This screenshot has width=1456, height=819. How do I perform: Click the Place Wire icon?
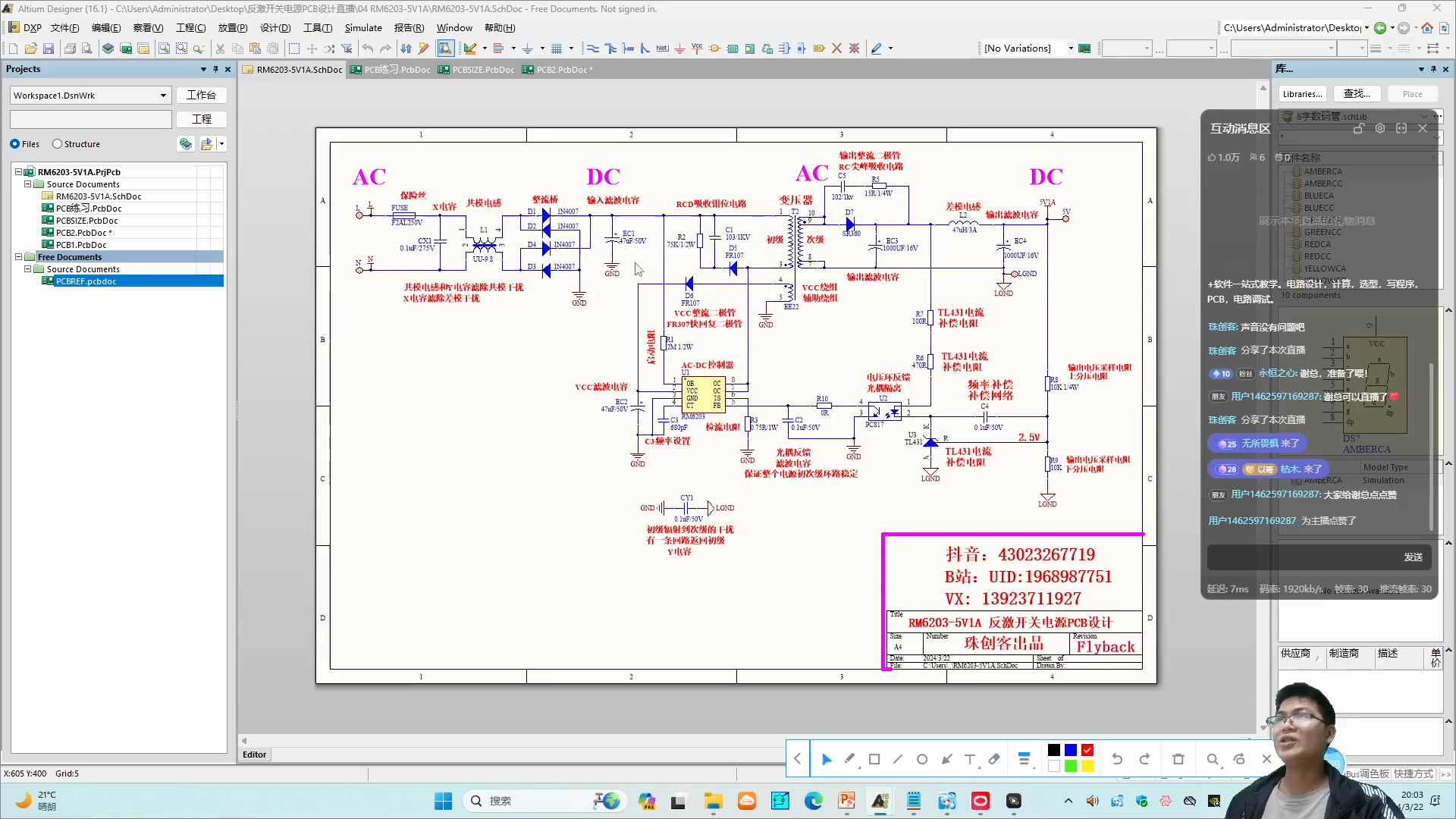pyautogui.click(x=593, y=49)
